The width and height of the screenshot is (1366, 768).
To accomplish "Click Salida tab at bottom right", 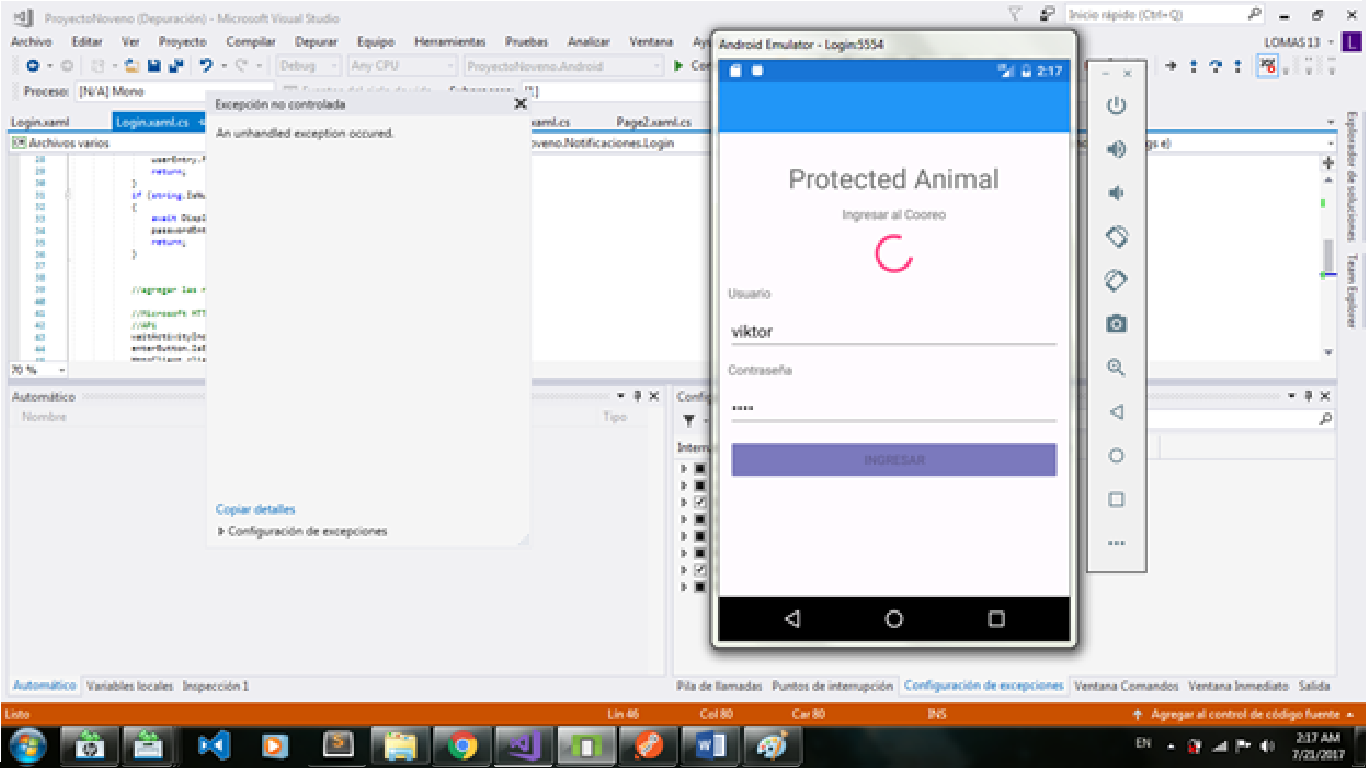I will click(x=1314, y=686).
